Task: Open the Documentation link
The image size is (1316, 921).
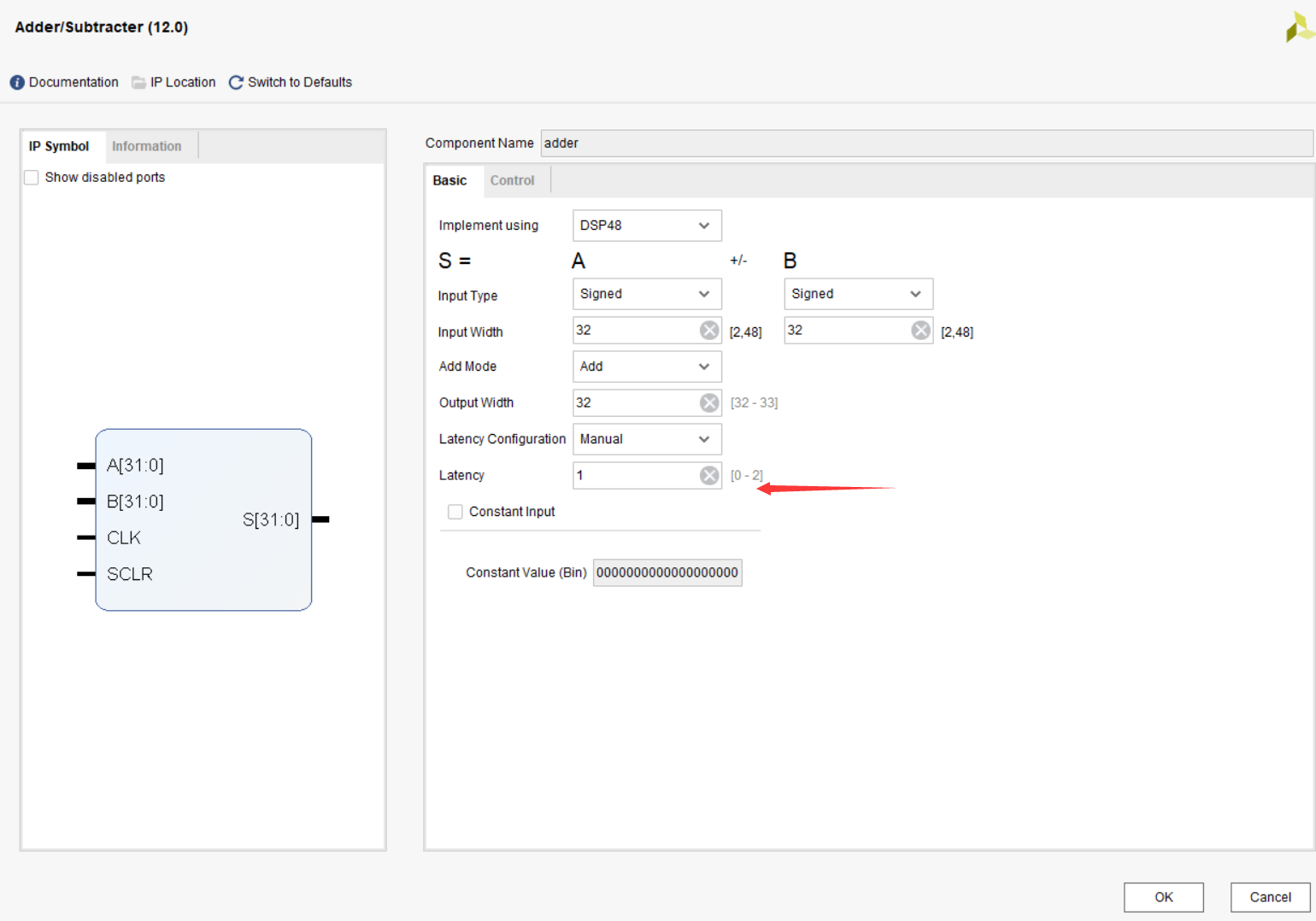Action: [73, 83]
